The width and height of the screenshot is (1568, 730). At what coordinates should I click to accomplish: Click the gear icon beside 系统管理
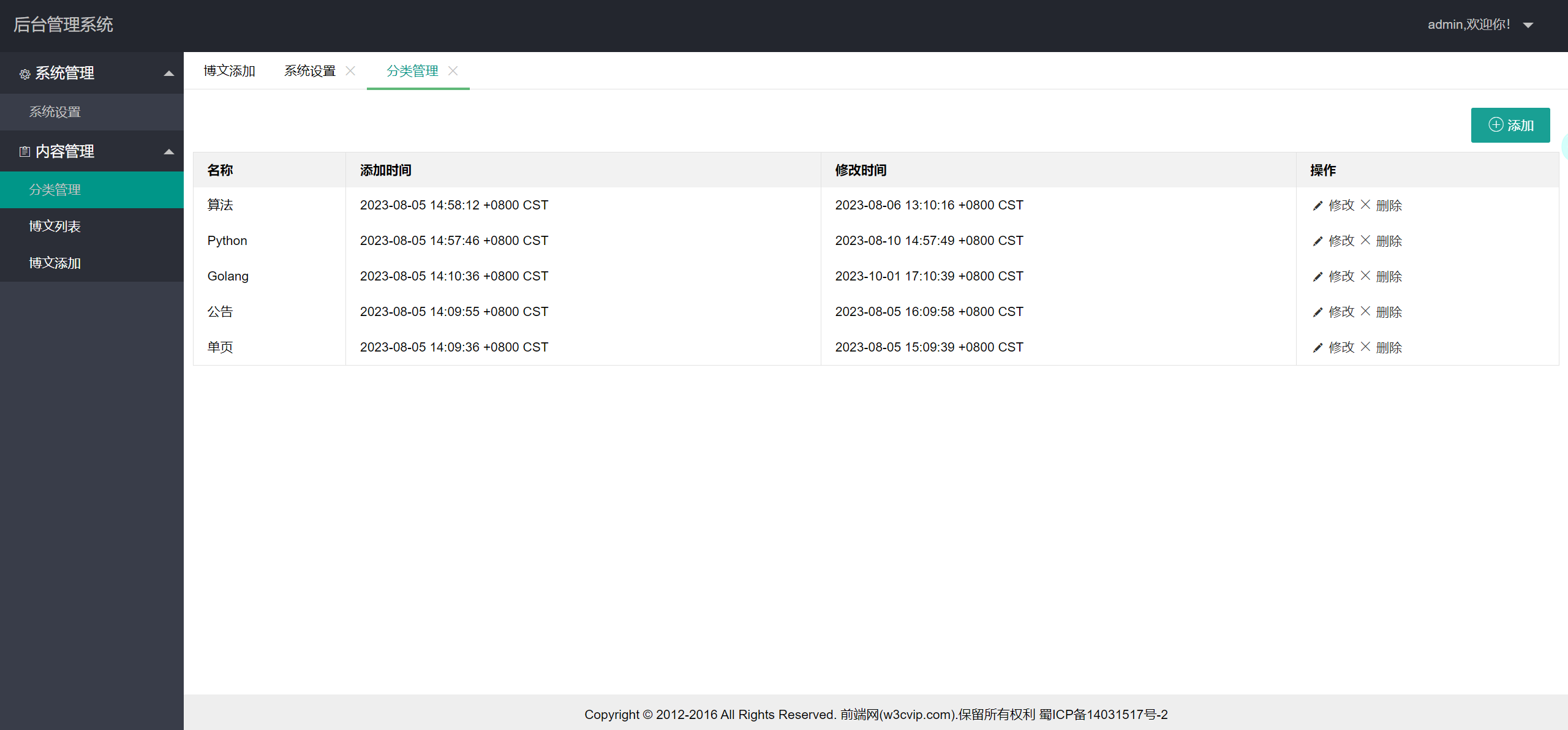[x=24, y=74]
